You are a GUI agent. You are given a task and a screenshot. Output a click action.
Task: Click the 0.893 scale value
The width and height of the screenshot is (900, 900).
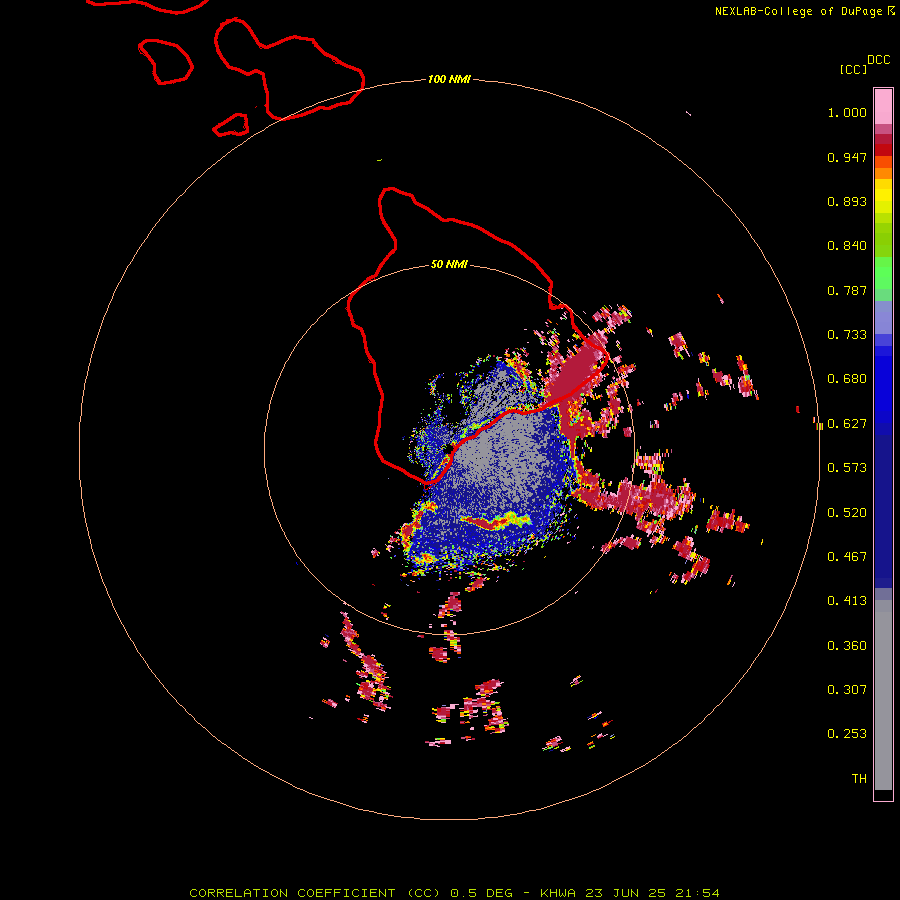point(847,201)
